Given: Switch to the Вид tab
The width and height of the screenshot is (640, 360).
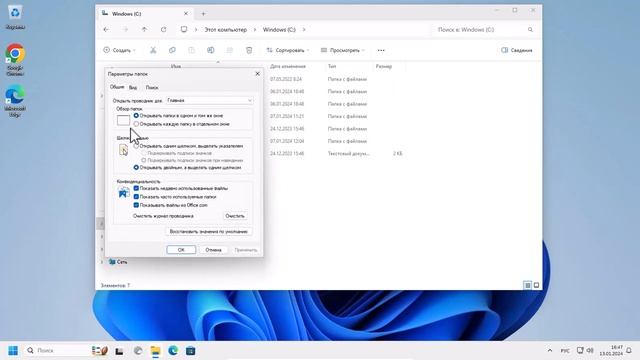Looking at the screenshot, I should 133,87.
